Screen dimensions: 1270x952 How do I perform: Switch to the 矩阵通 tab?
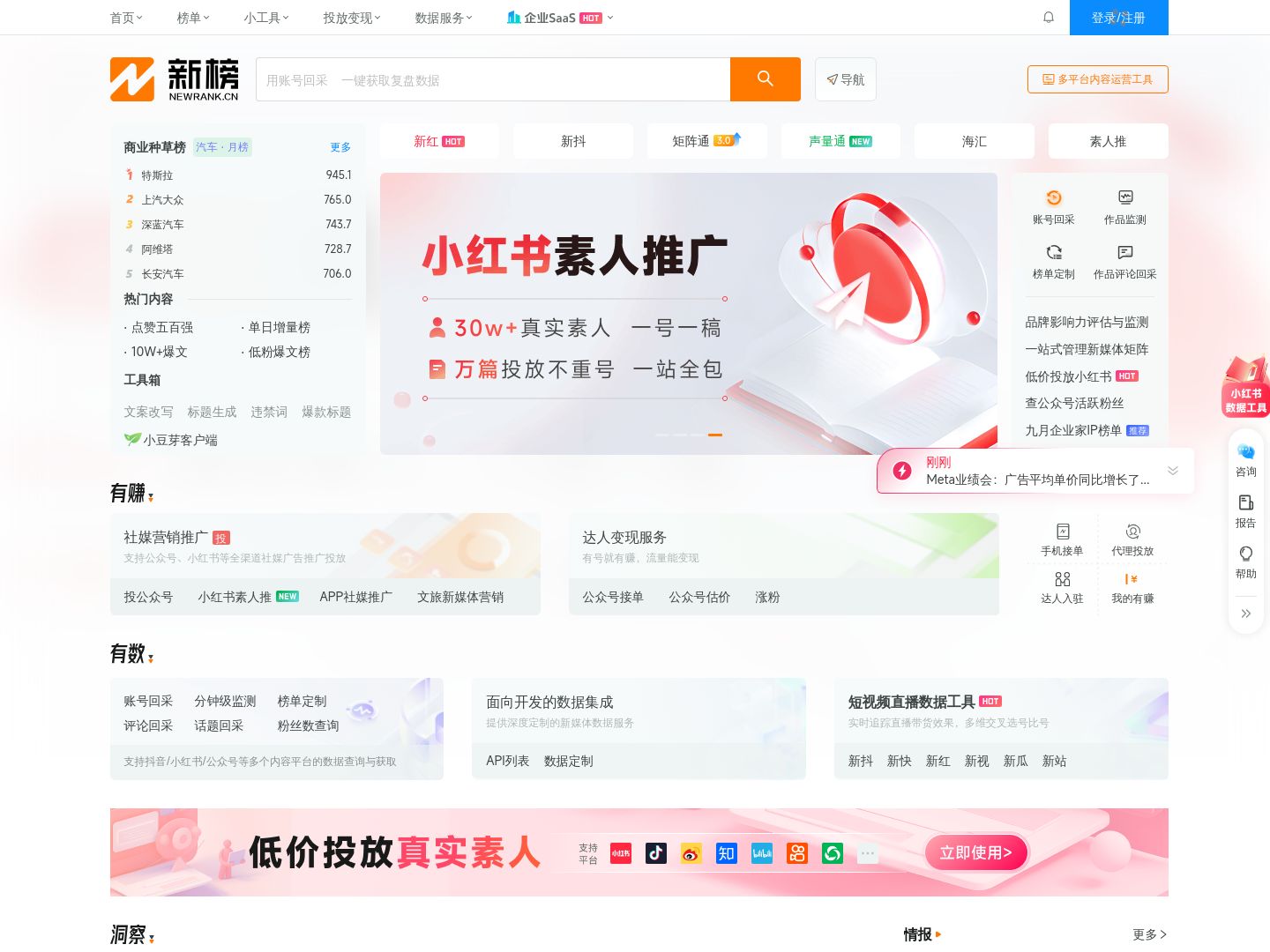pyautogui.click(x=707, y=141)
